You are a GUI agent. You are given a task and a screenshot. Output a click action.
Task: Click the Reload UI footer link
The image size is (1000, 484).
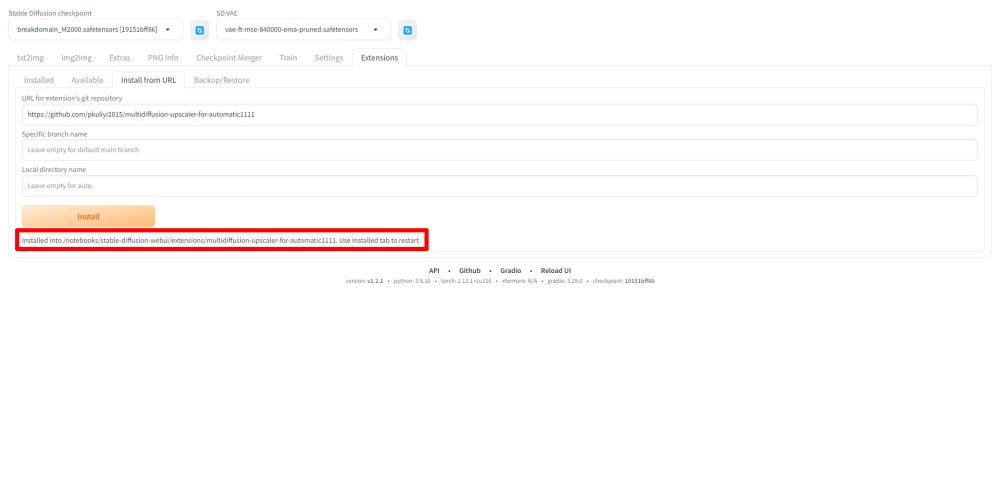coord(556,271)
